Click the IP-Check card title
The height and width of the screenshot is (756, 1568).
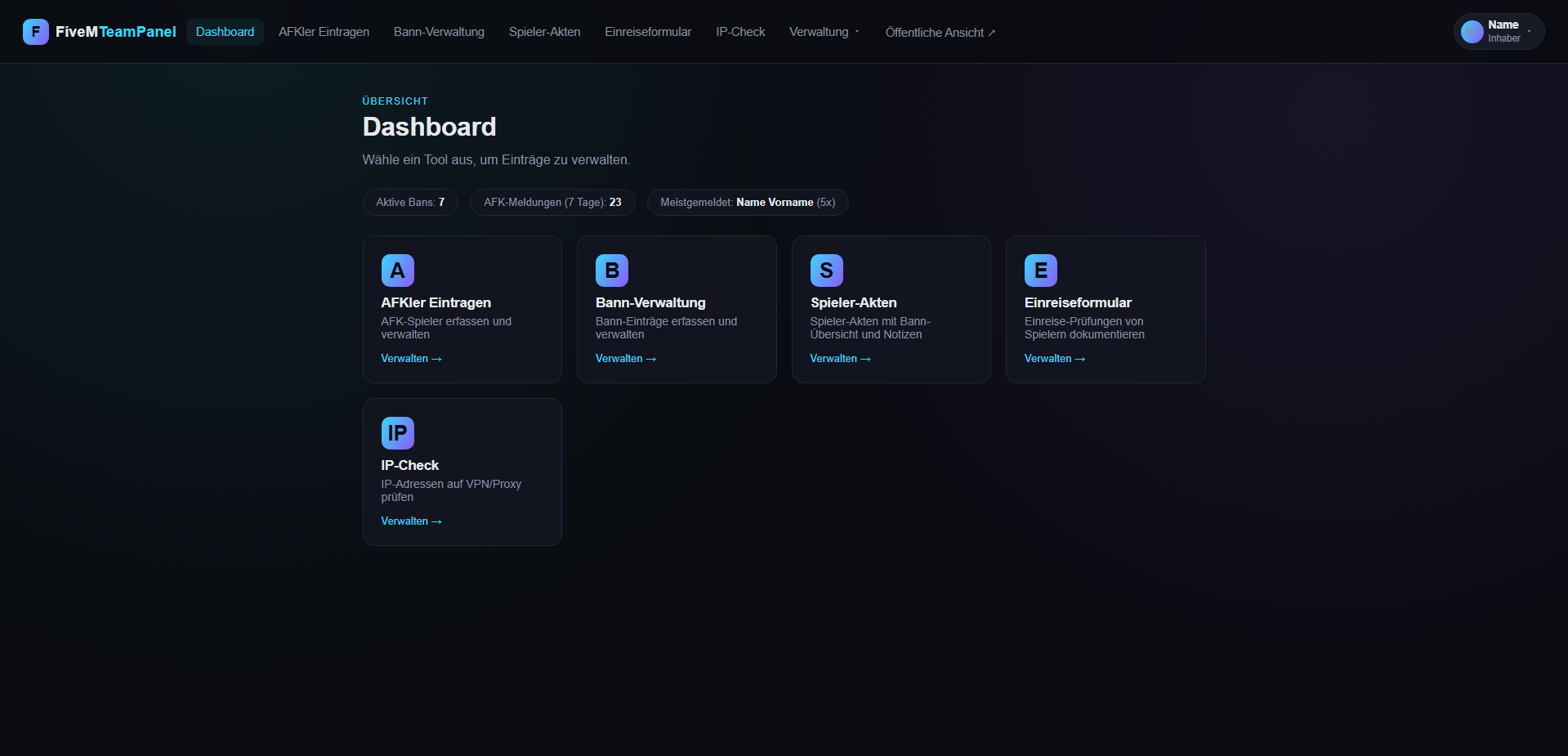[409, 465]
